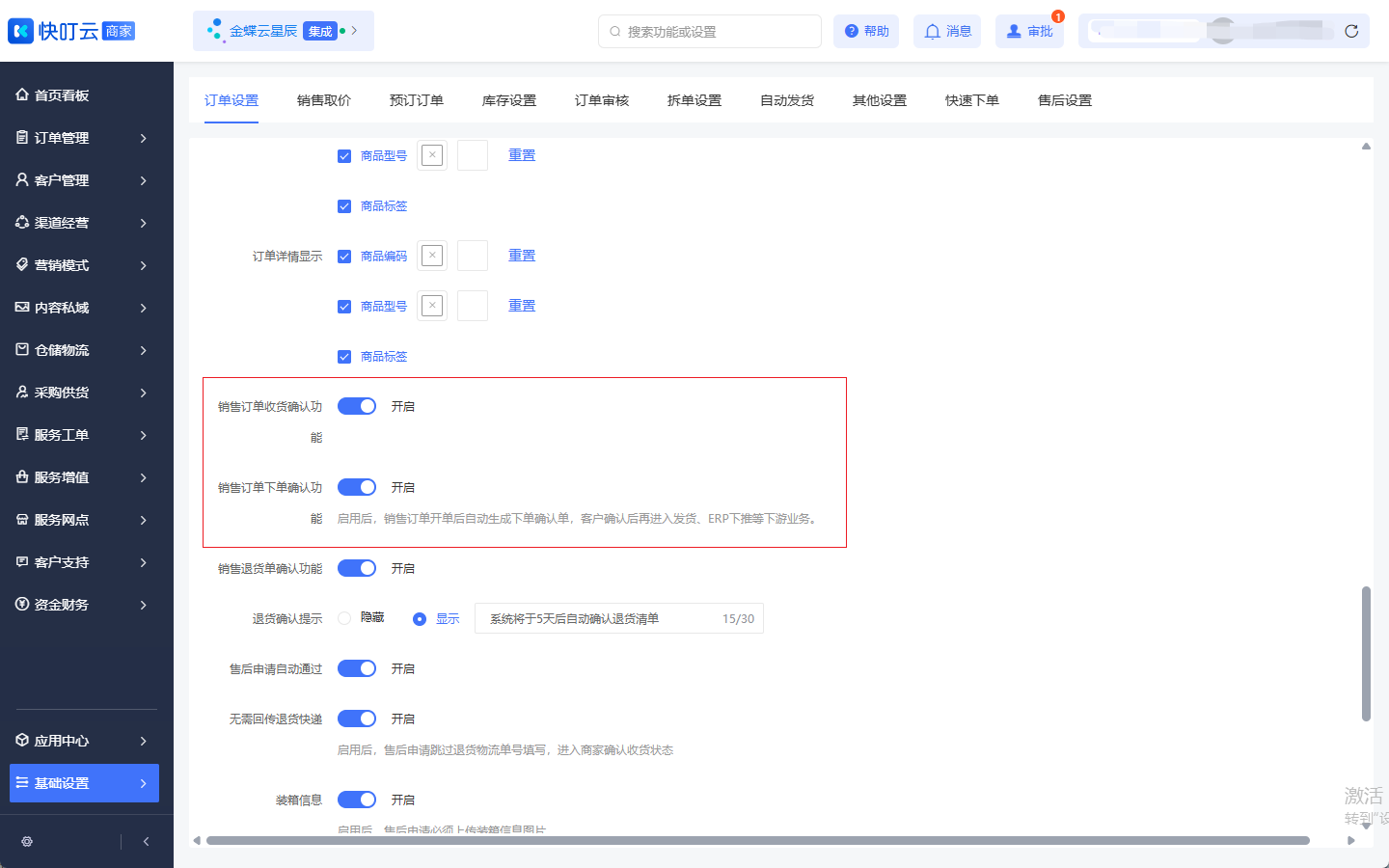Collapse sidebar with the left arrow icon

pyautogui.click(x=146, y=841)
